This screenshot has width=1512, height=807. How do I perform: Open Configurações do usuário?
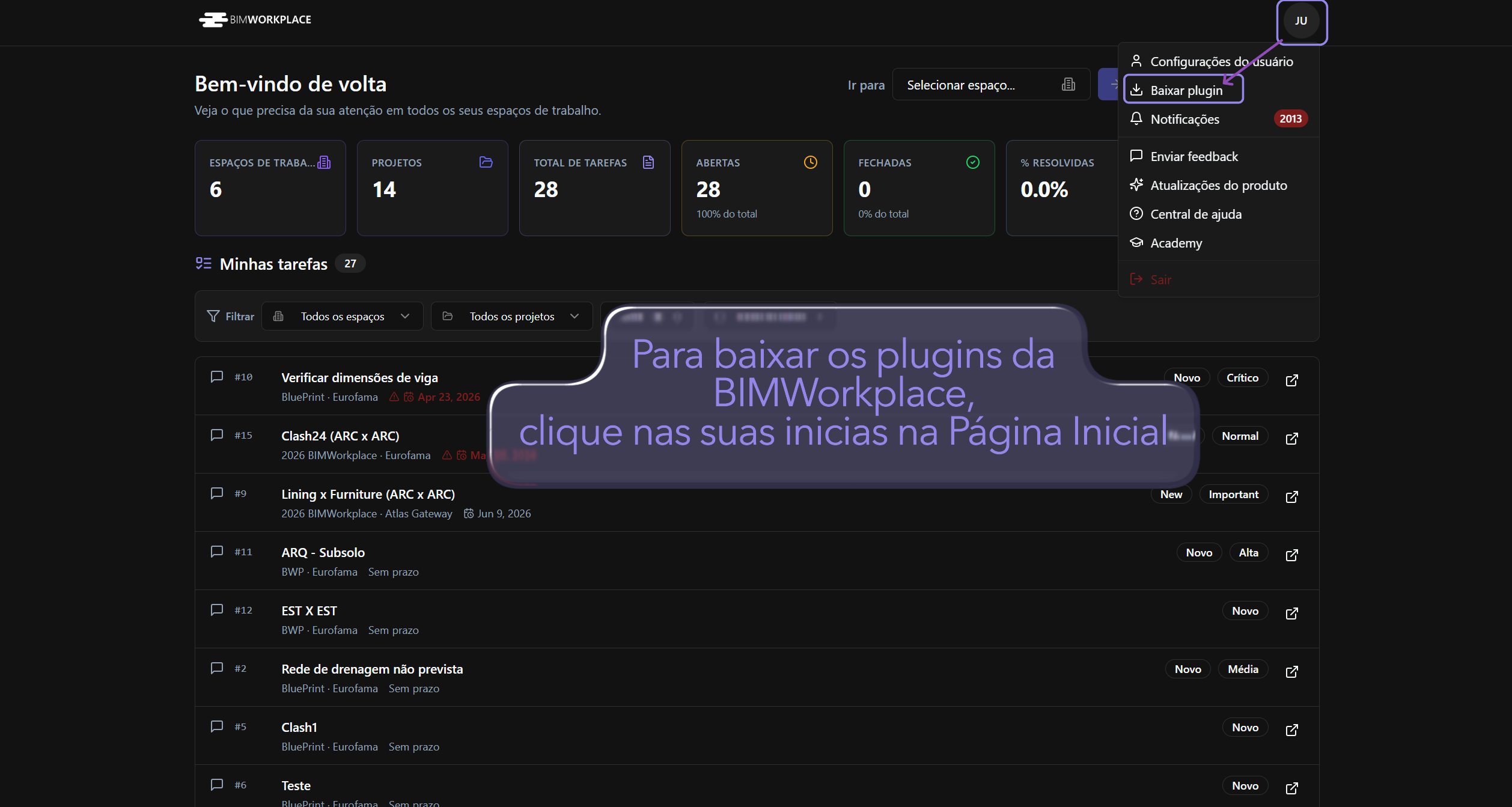[x=1218, y=61]
